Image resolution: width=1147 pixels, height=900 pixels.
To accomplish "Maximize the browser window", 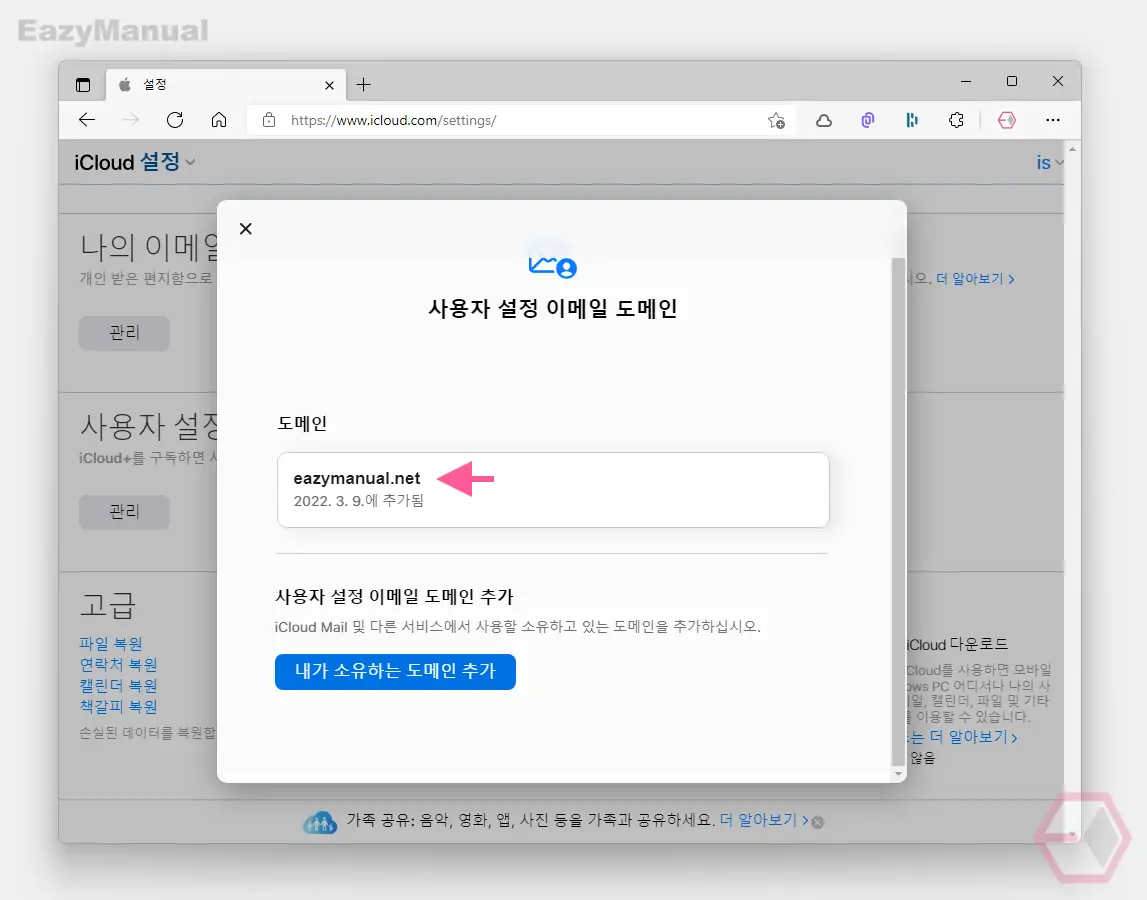I will (1012, 81).
